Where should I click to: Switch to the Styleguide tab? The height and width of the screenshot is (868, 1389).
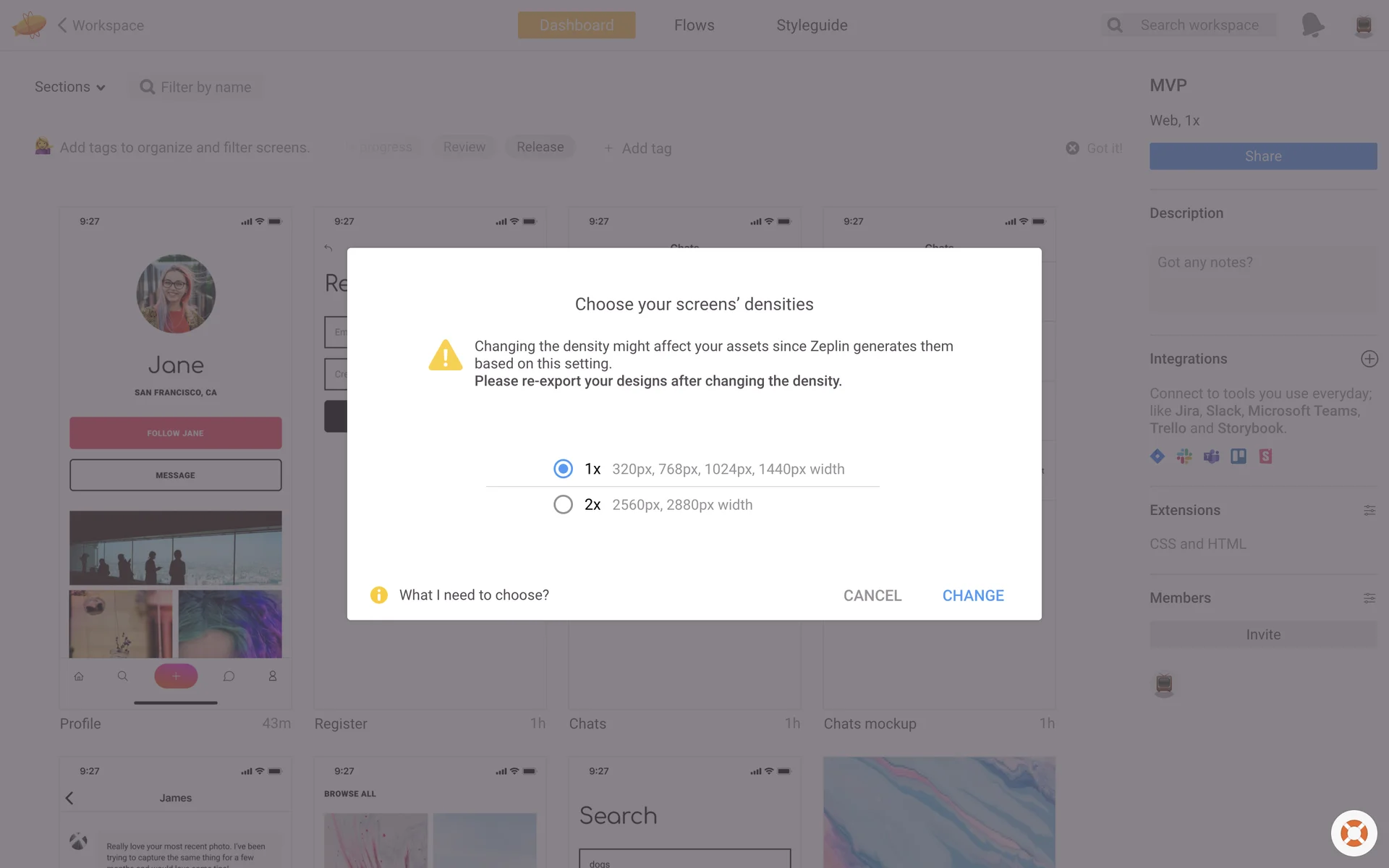(811, 25)
